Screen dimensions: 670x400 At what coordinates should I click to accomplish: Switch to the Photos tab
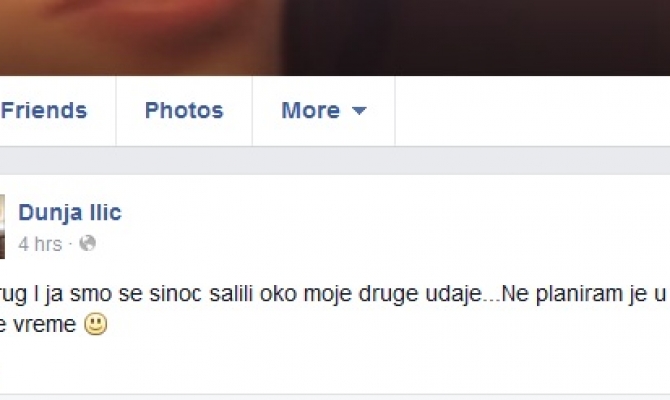pos(184,111)
